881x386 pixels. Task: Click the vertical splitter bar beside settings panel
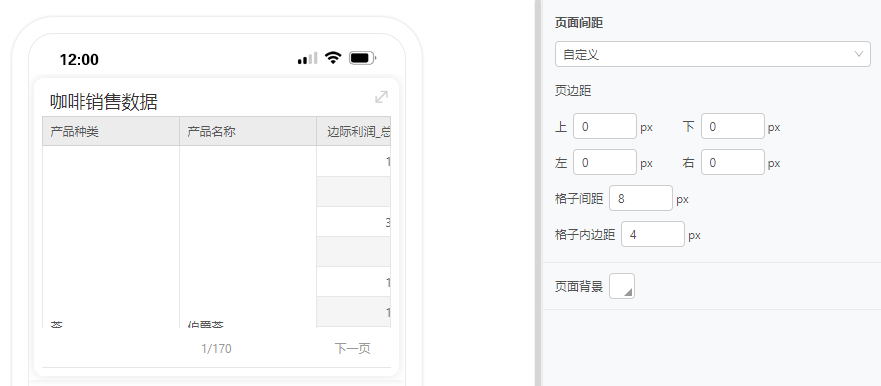[x=538, y=193]
